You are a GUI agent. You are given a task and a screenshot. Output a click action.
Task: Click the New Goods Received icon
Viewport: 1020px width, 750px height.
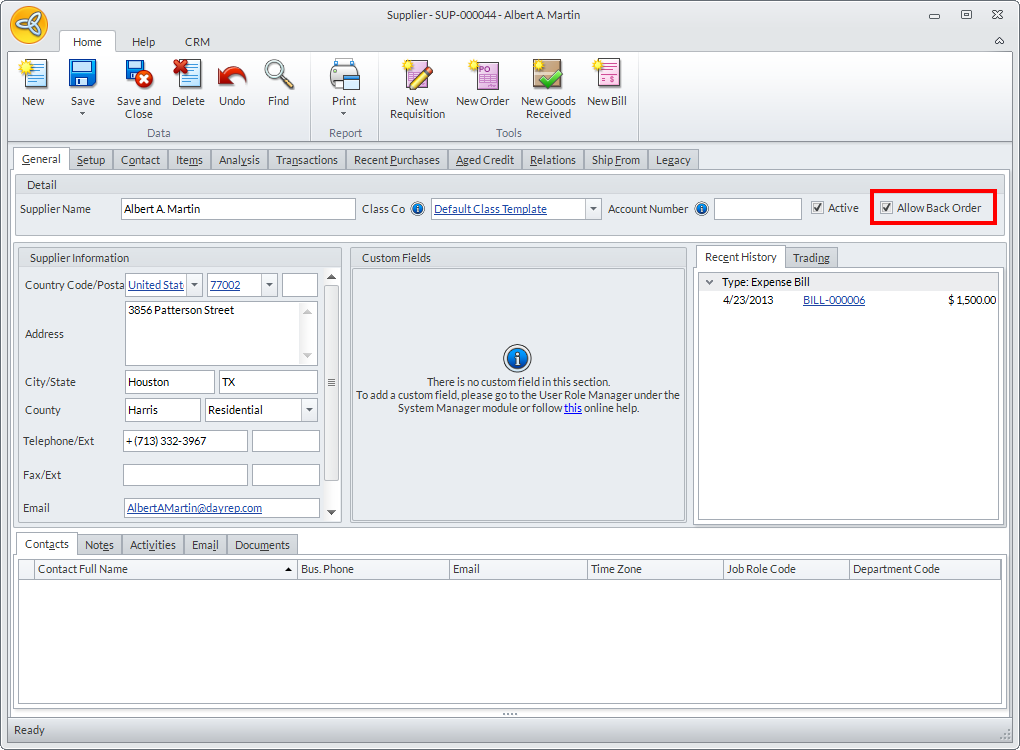tap(548, 76)
